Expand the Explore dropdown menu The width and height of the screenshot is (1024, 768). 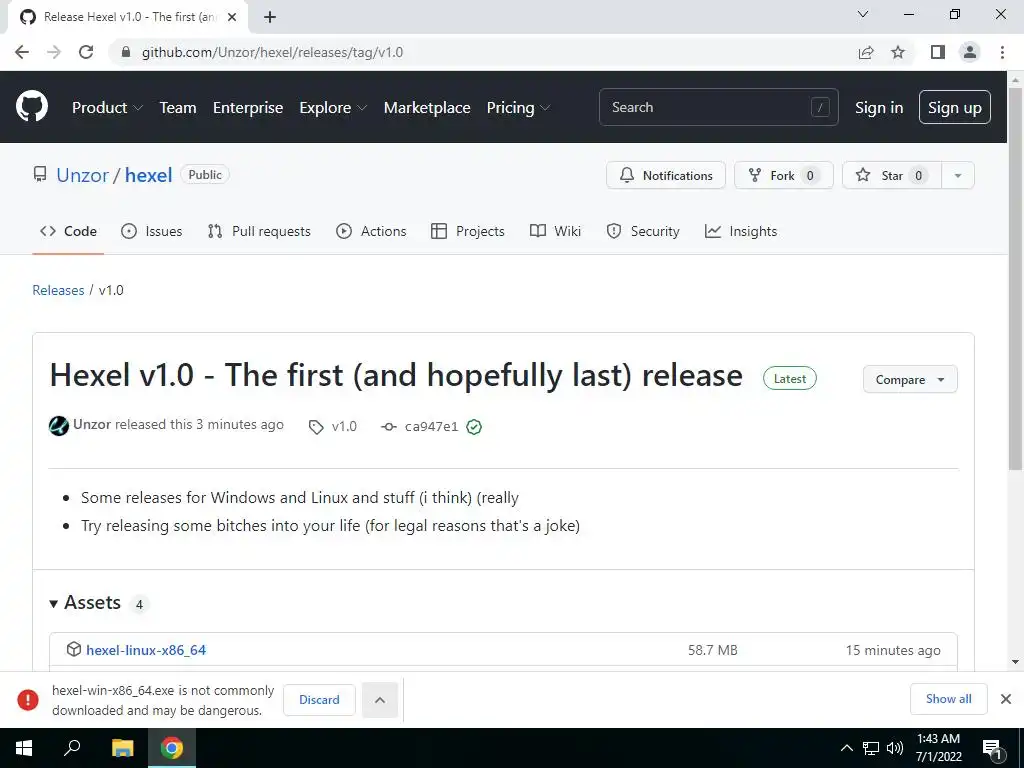click(333, 107)
